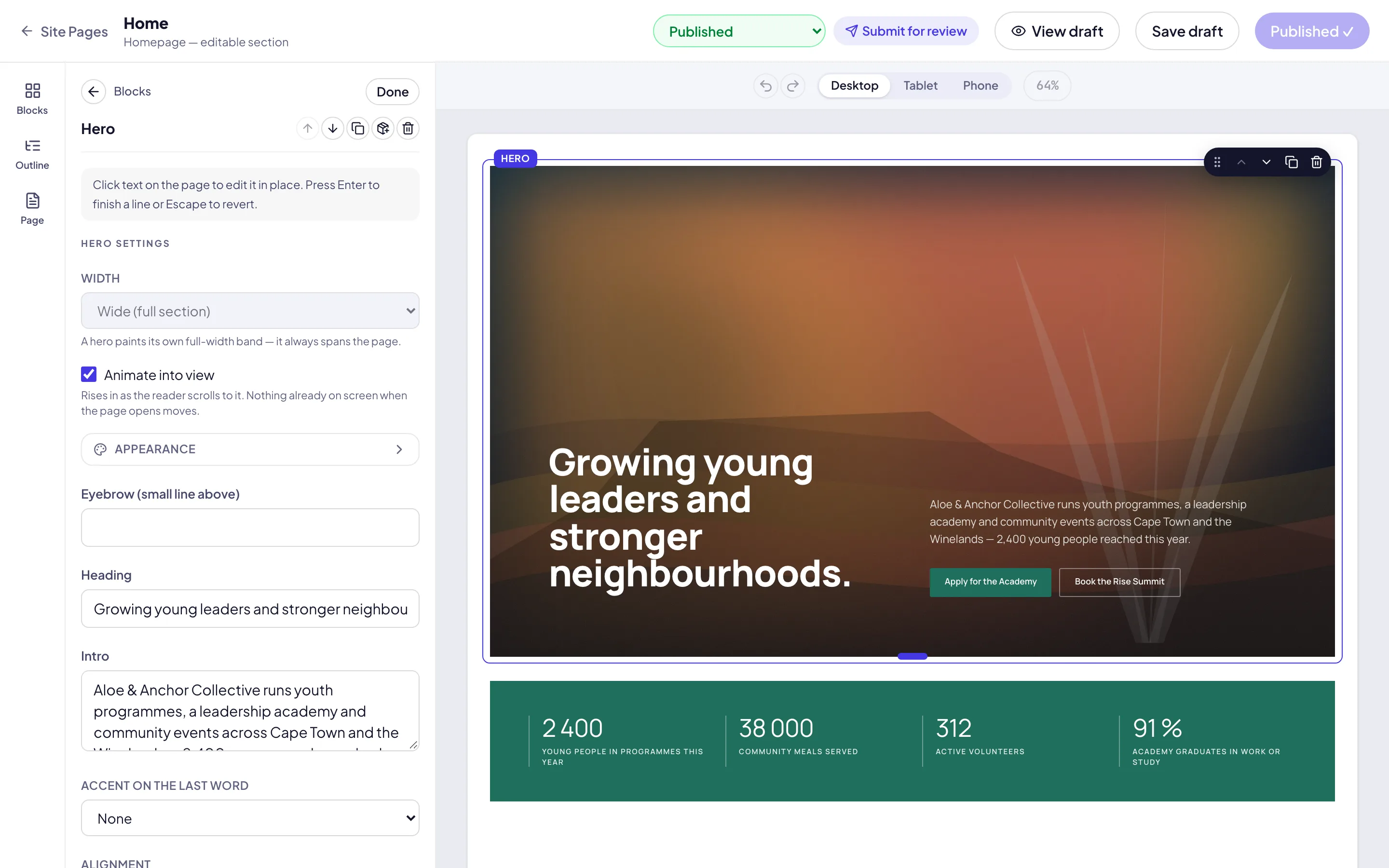Click Submit for review button
This screenshot has width=1389, height=868.
pos(906,31)
